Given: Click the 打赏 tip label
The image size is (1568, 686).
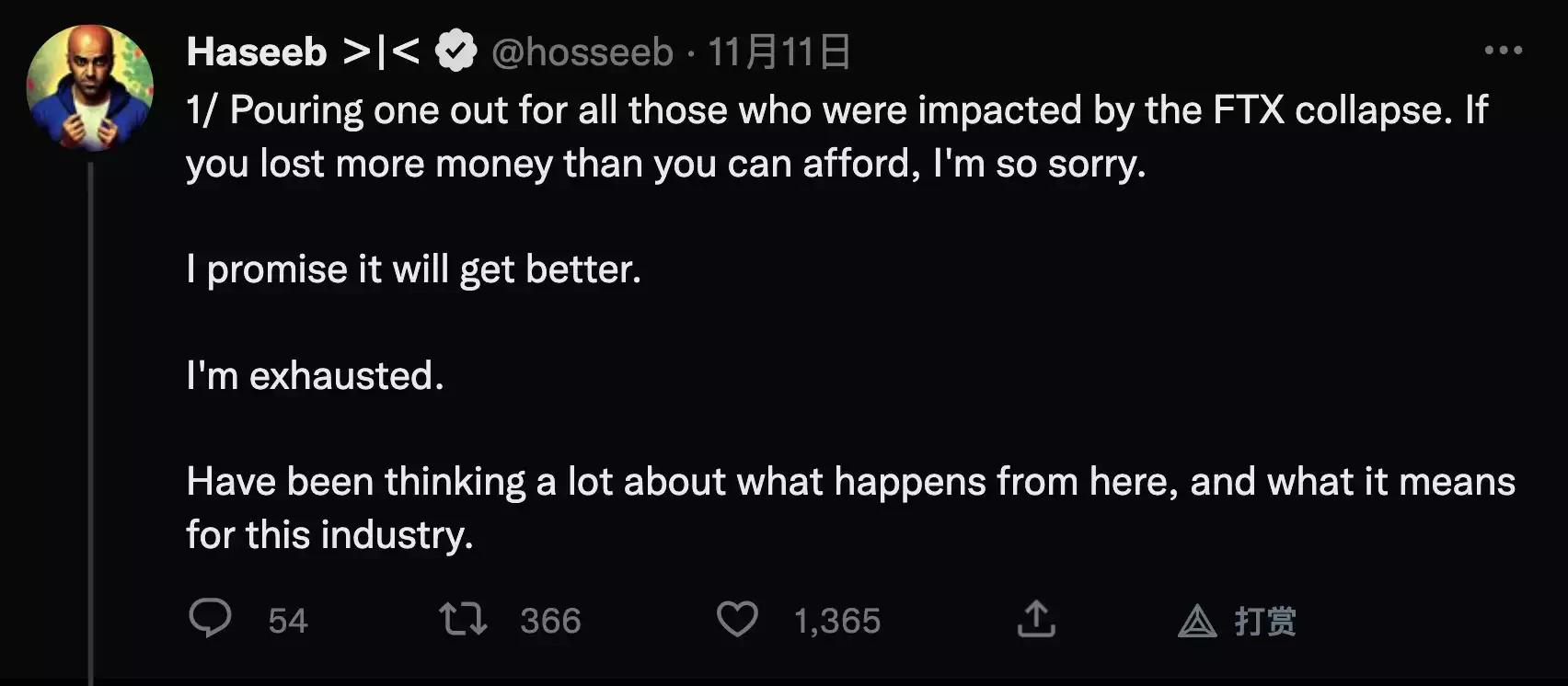Looking at the screenshot, I should pyautogui.click(x=1265, y=622).
